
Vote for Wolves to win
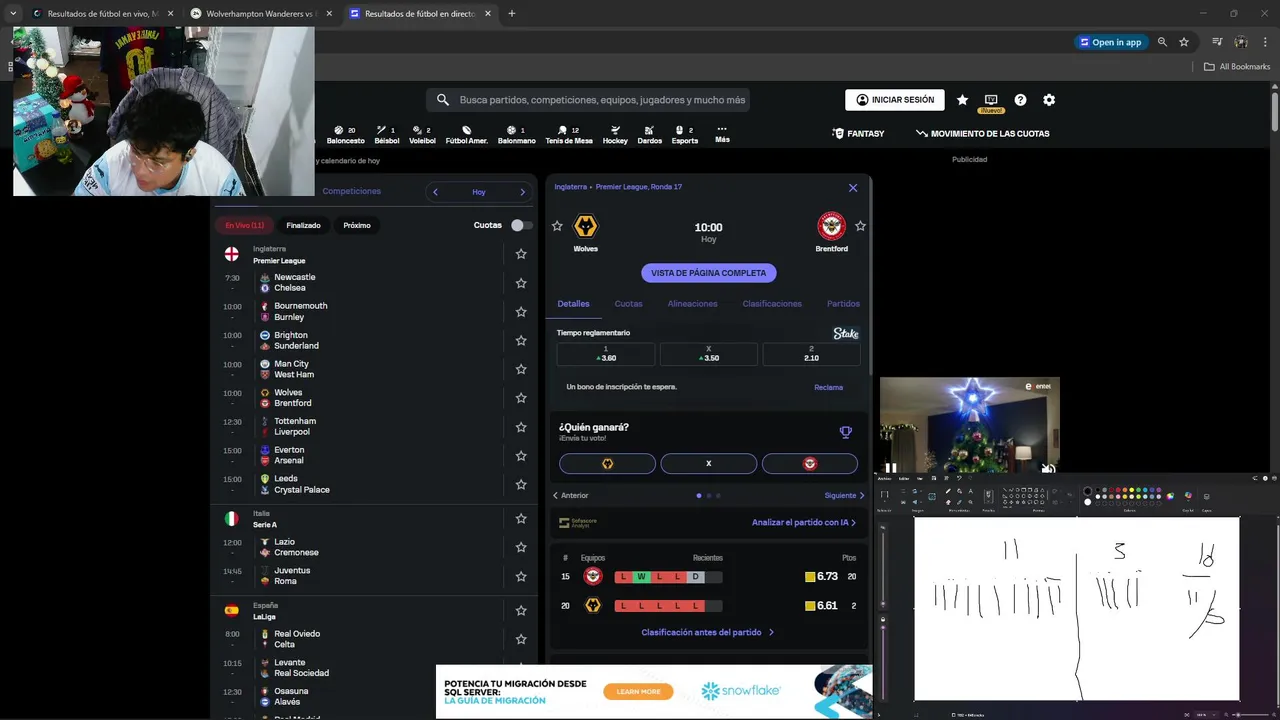(607, 464)
